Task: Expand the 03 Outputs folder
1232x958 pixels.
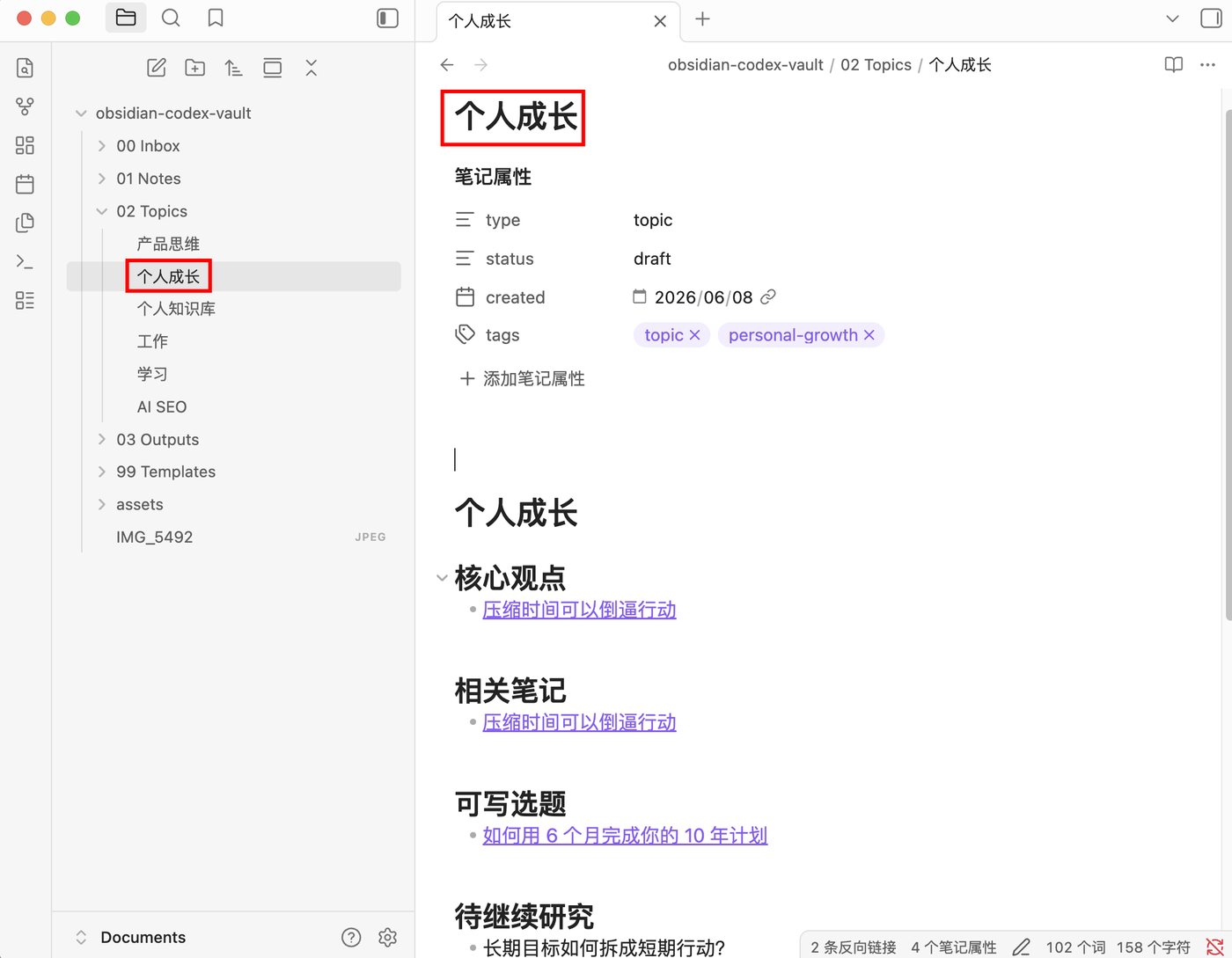Action: click(x=102, y=439)
